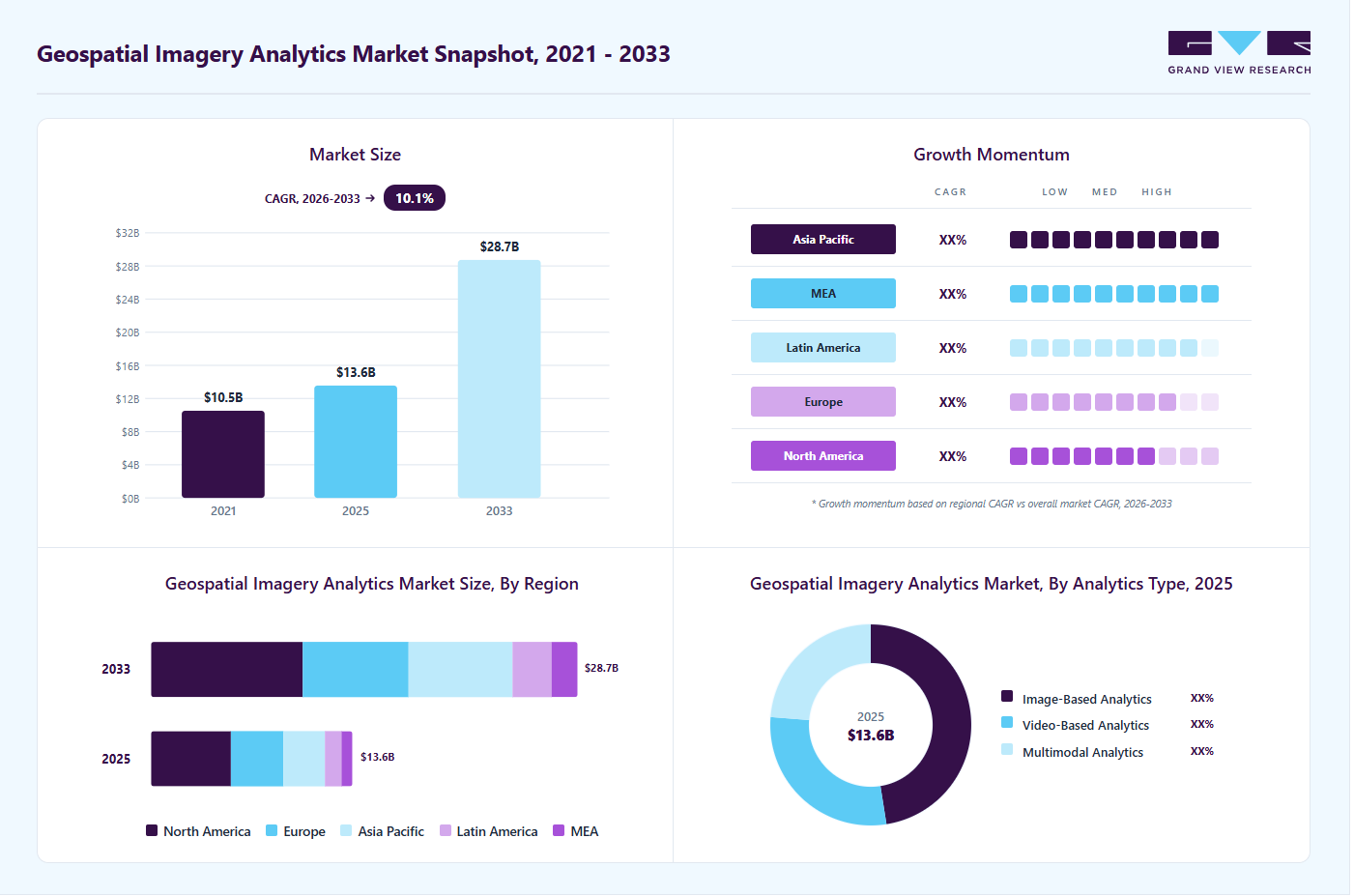Click the Multimodal Analytics legend swatch
This screenshot has width=1354, height=896.
coord(1007,749)
